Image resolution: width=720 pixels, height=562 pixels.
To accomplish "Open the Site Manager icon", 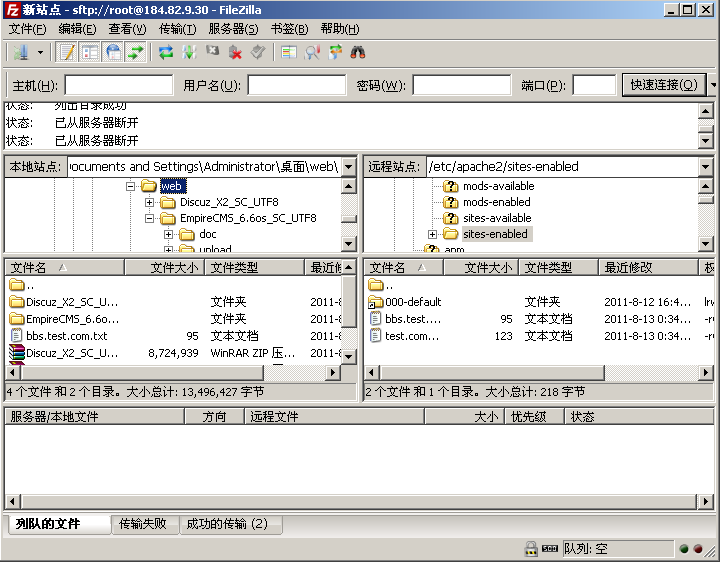I will 21,52.
